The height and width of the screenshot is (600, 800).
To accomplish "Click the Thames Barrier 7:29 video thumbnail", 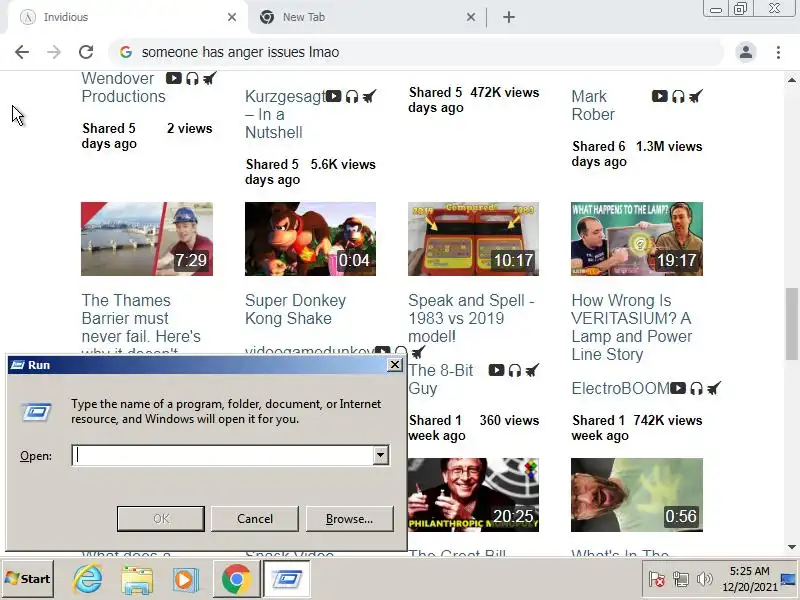I will [147, 239].
